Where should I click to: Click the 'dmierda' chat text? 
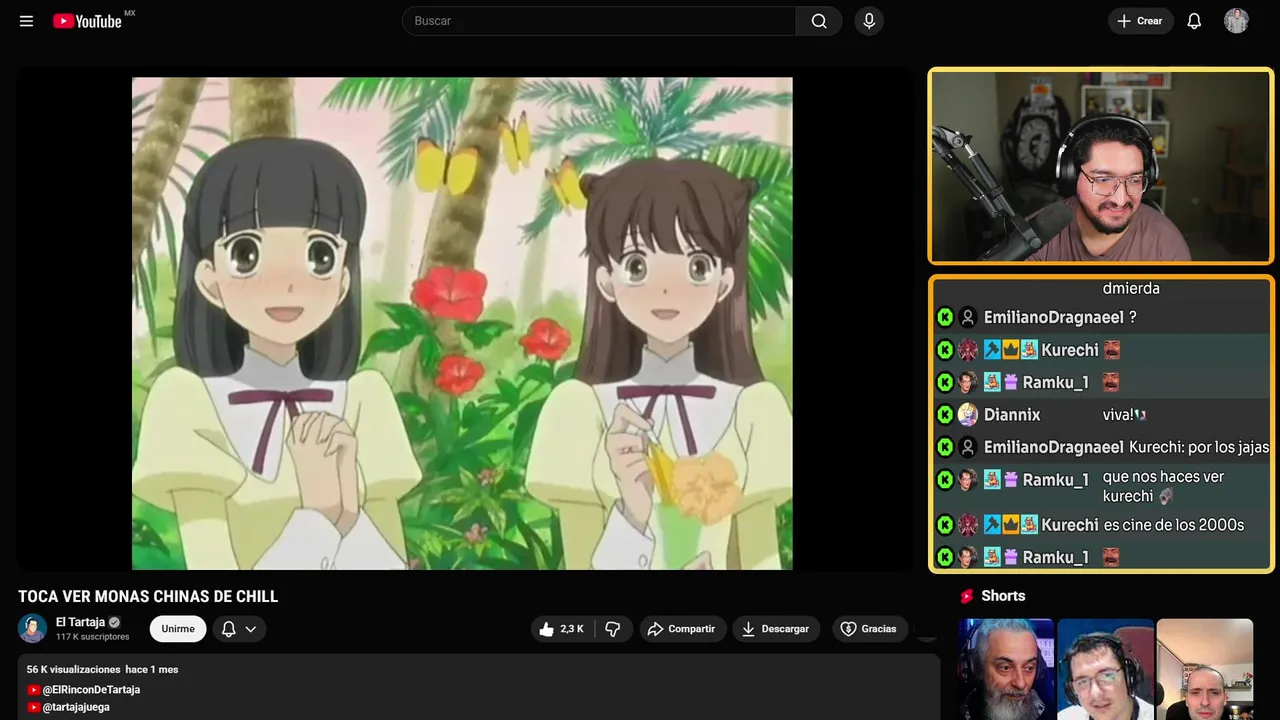click(x=1131, y=288)
